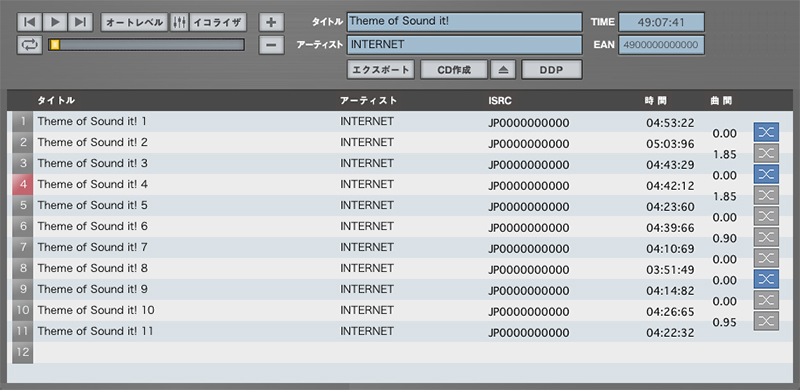Toggle crossfade between tracks 1 and 2
This screenshot has width=800, height=390.
pyautogui.click(x=766, y=132)
